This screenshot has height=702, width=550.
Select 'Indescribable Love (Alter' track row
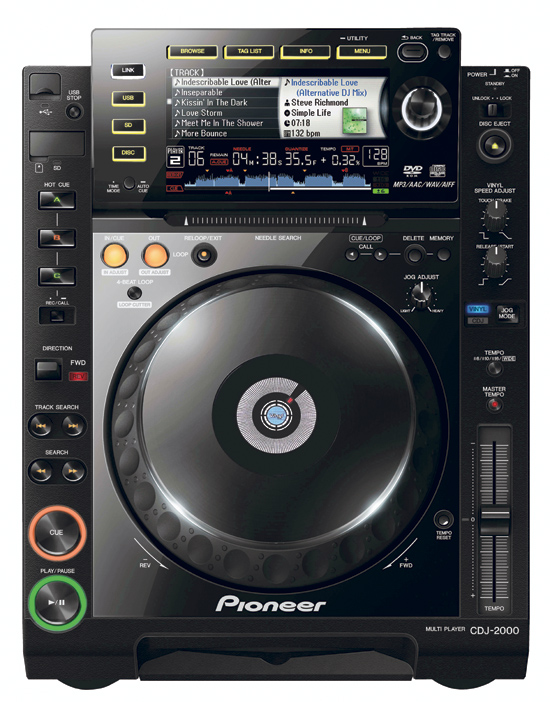click(226, 82)
